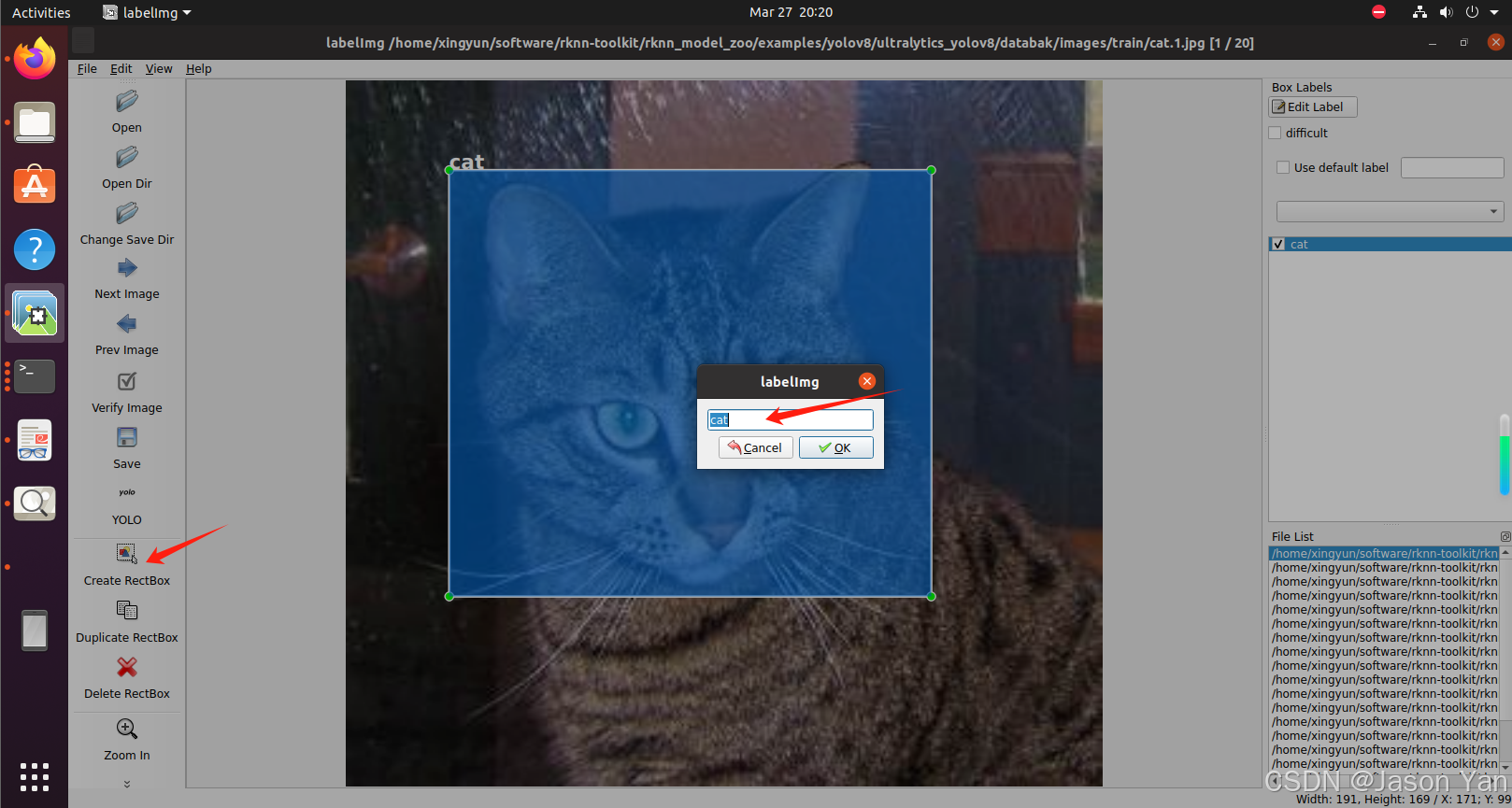Click the File List panel float button

(x=1505, y=536)
